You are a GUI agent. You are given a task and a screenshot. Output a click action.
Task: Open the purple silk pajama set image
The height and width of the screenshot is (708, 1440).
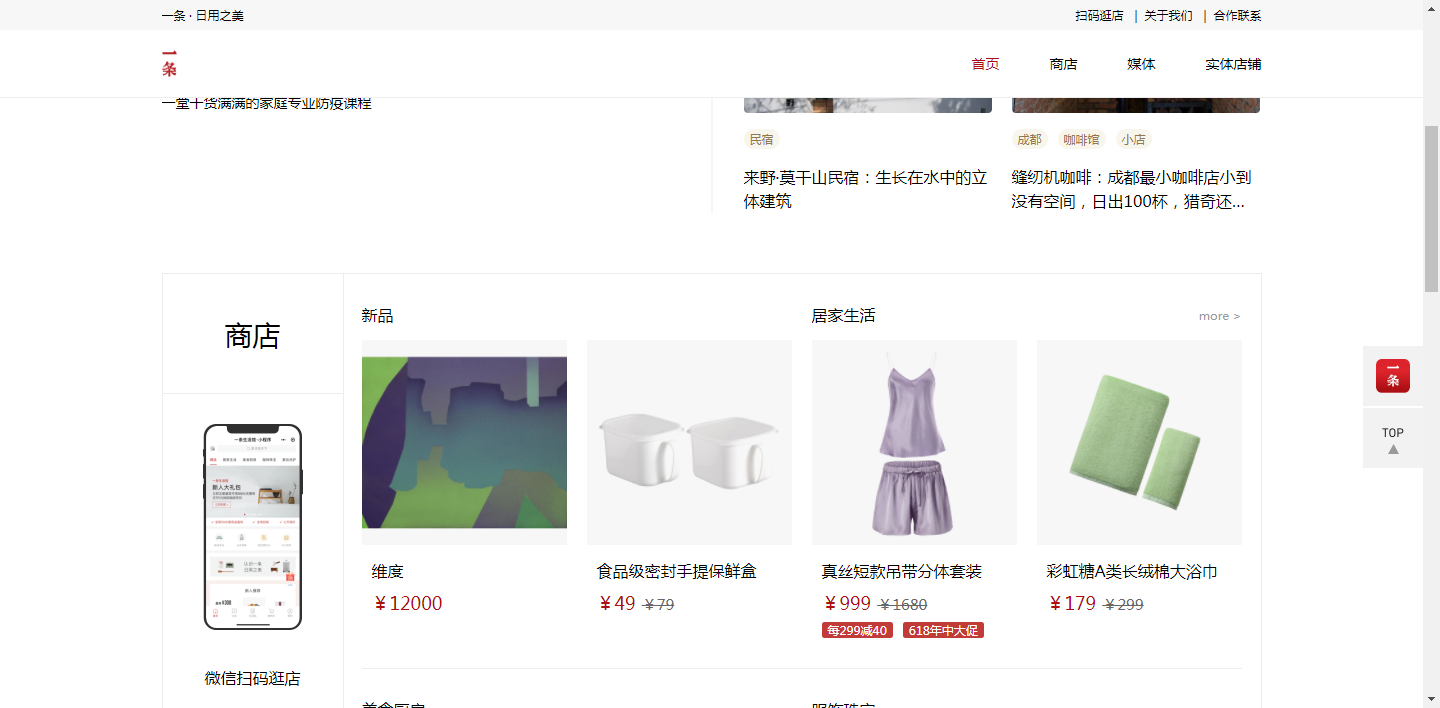coord(914,442)
